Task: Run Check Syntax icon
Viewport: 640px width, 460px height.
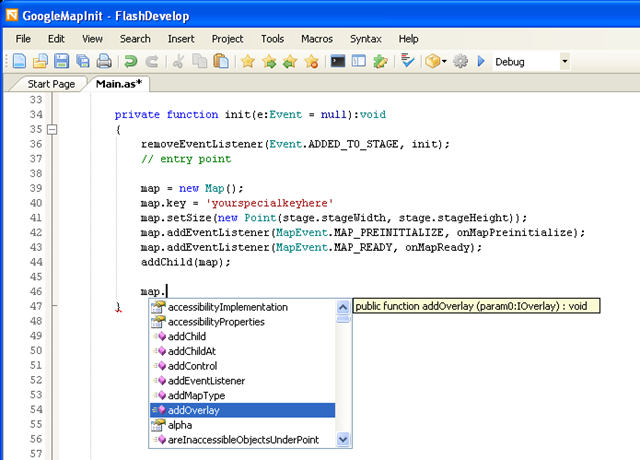Action: [x=407, y=61]
